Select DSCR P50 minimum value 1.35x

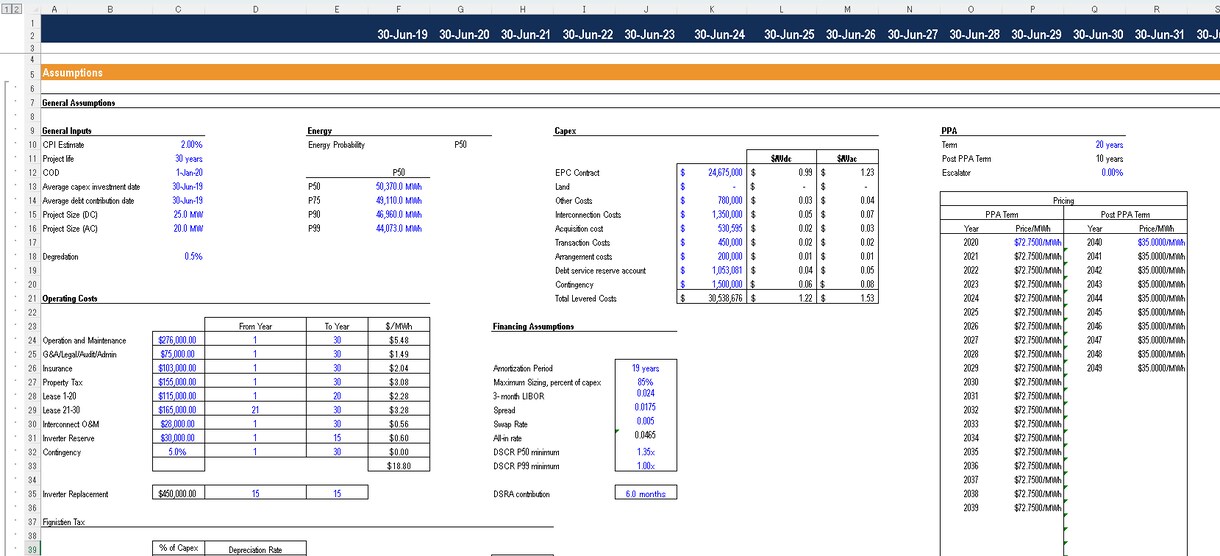coord(645,453)
